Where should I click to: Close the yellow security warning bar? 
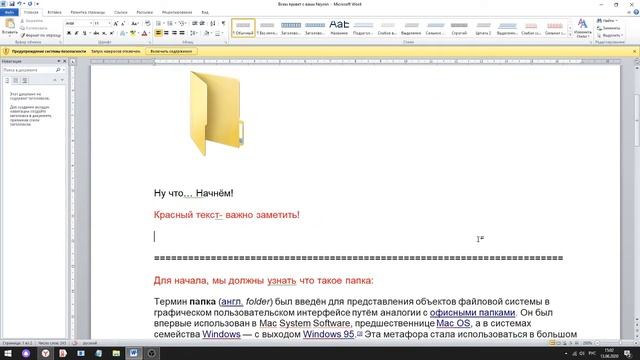tap(635, 51)
